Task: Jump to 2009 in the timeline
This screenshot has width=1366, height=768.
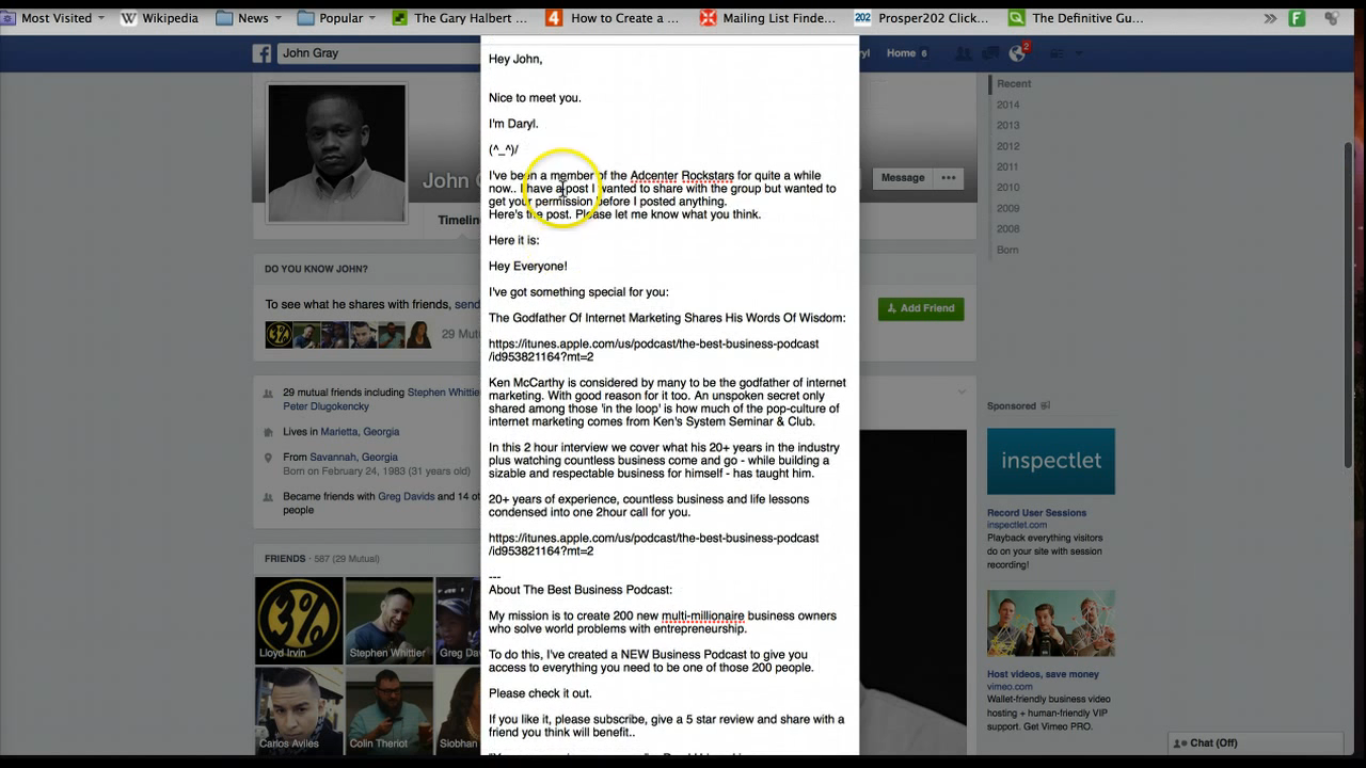Action: point(1008,209)
